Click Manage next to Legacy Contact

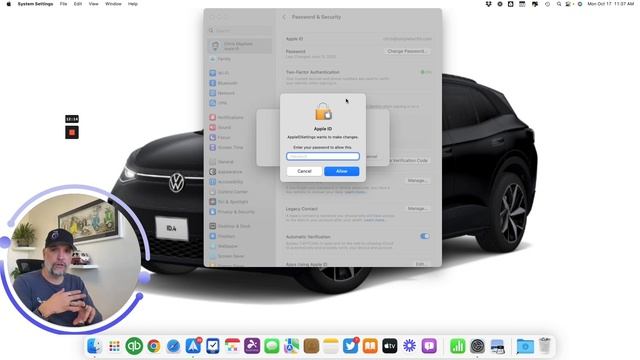(x=417, y=208)
